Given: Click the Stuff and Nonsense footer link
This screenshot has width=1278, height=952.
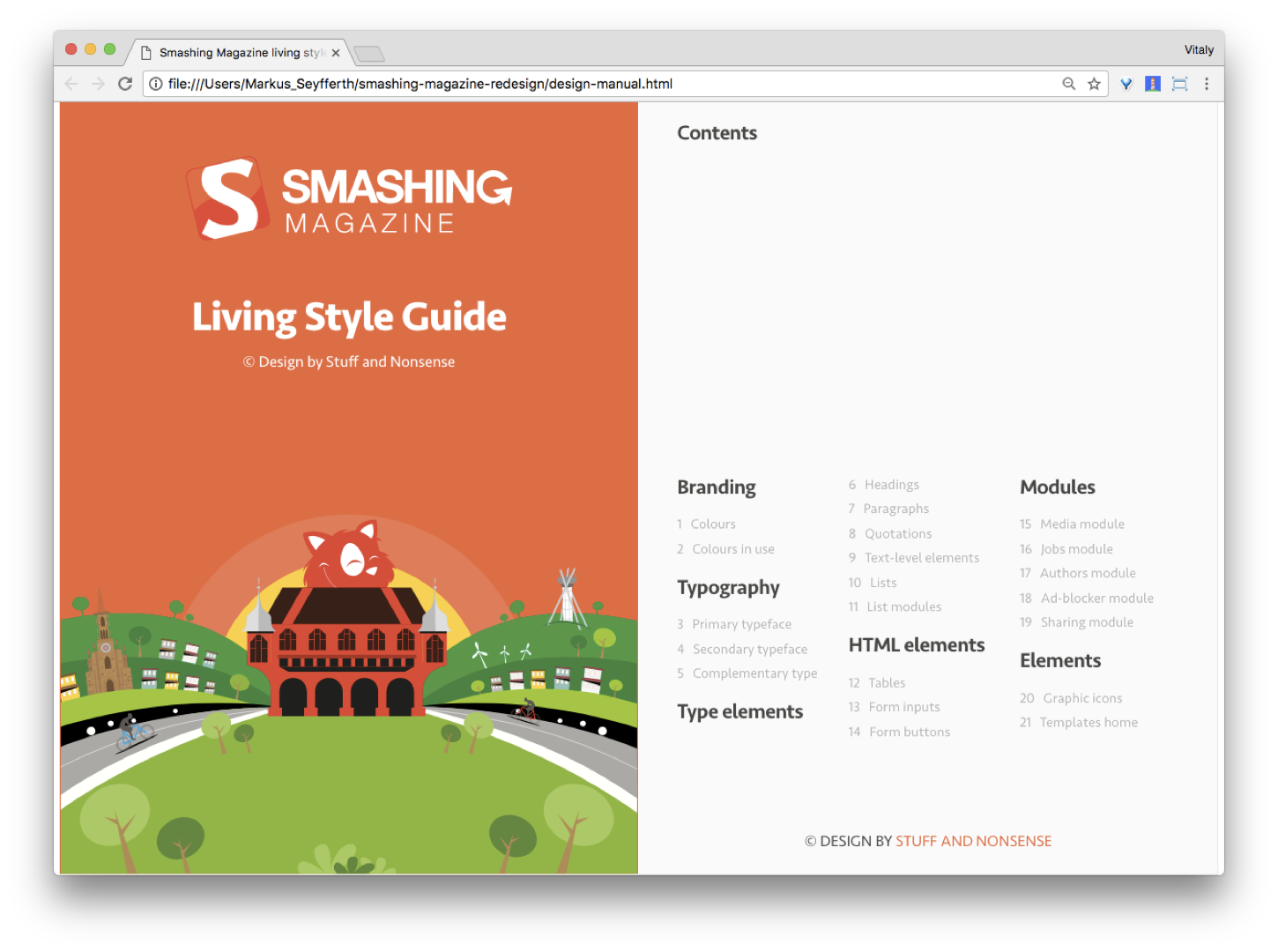Looking at the screenshot, I should point(973,841).
